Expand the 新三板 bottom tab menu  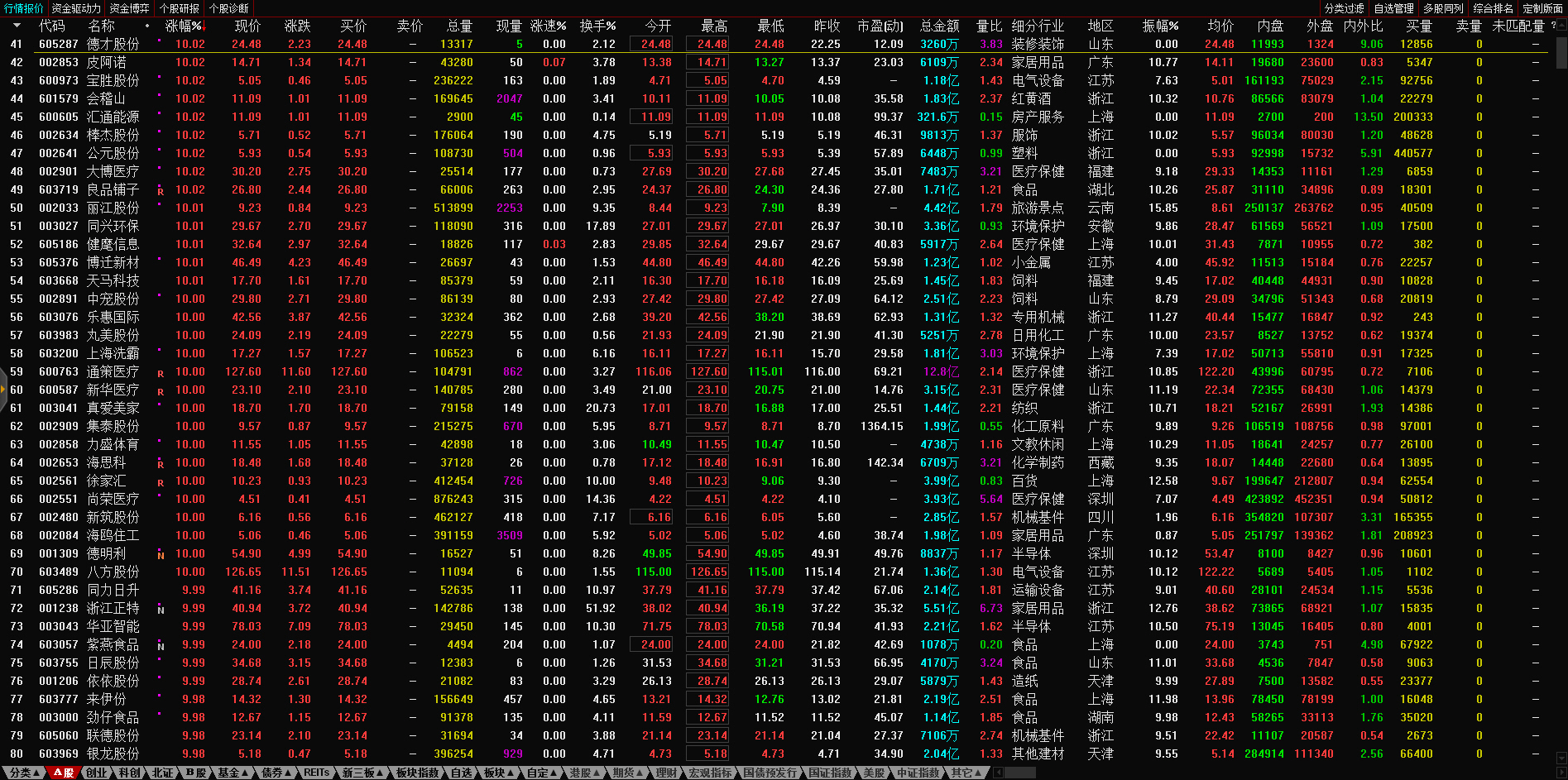click(x=363, y=773)
